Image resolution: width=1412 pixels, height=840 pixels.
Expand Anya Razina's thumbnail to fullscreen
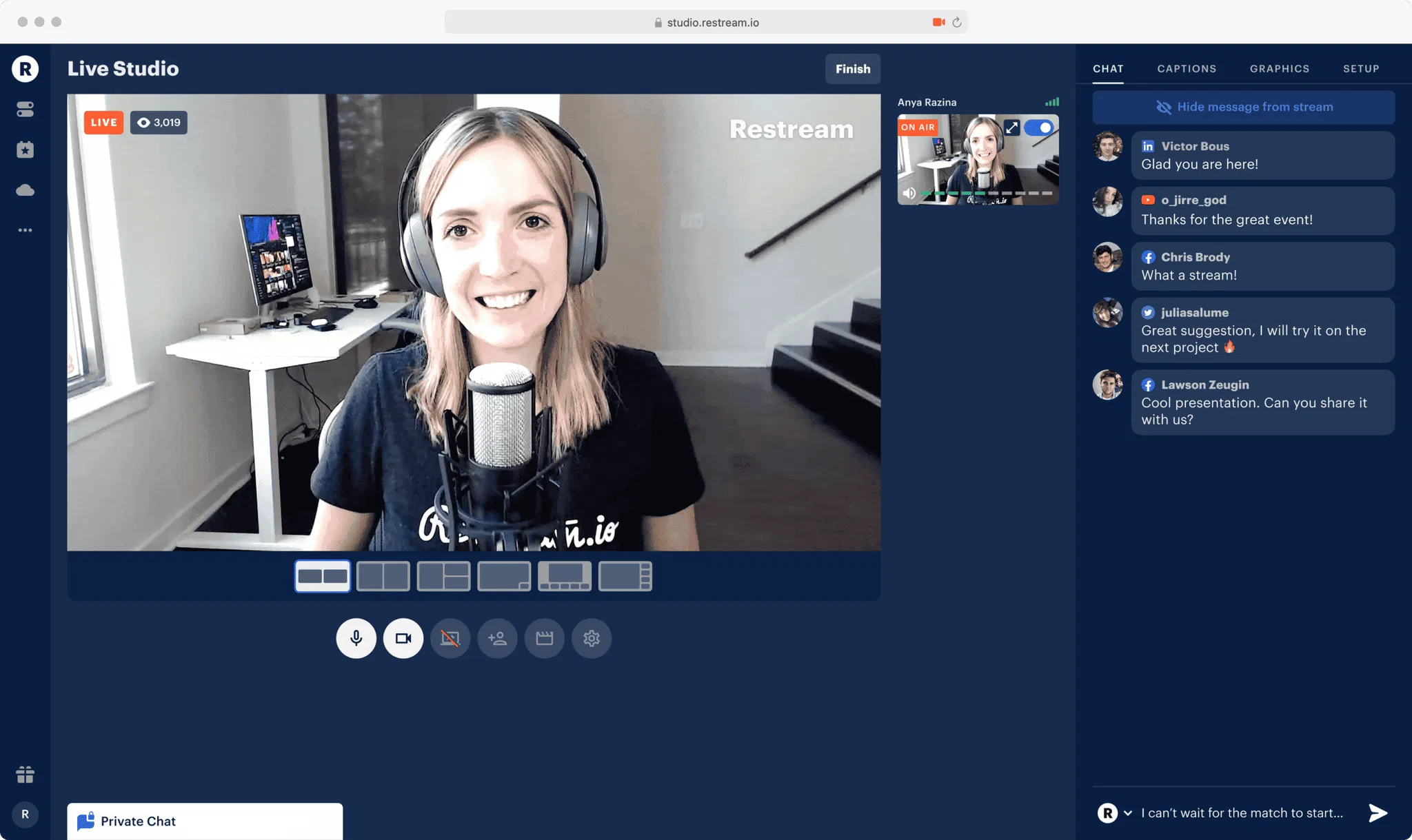tap(1011, 127)
